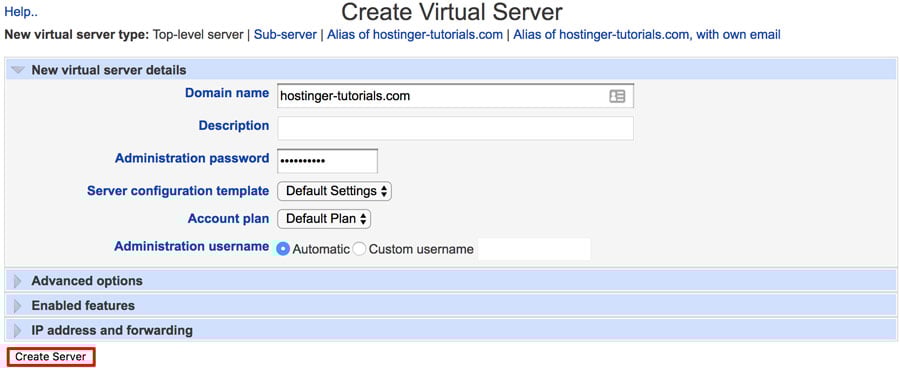Select the Custom username radio button

coord(359,249)
